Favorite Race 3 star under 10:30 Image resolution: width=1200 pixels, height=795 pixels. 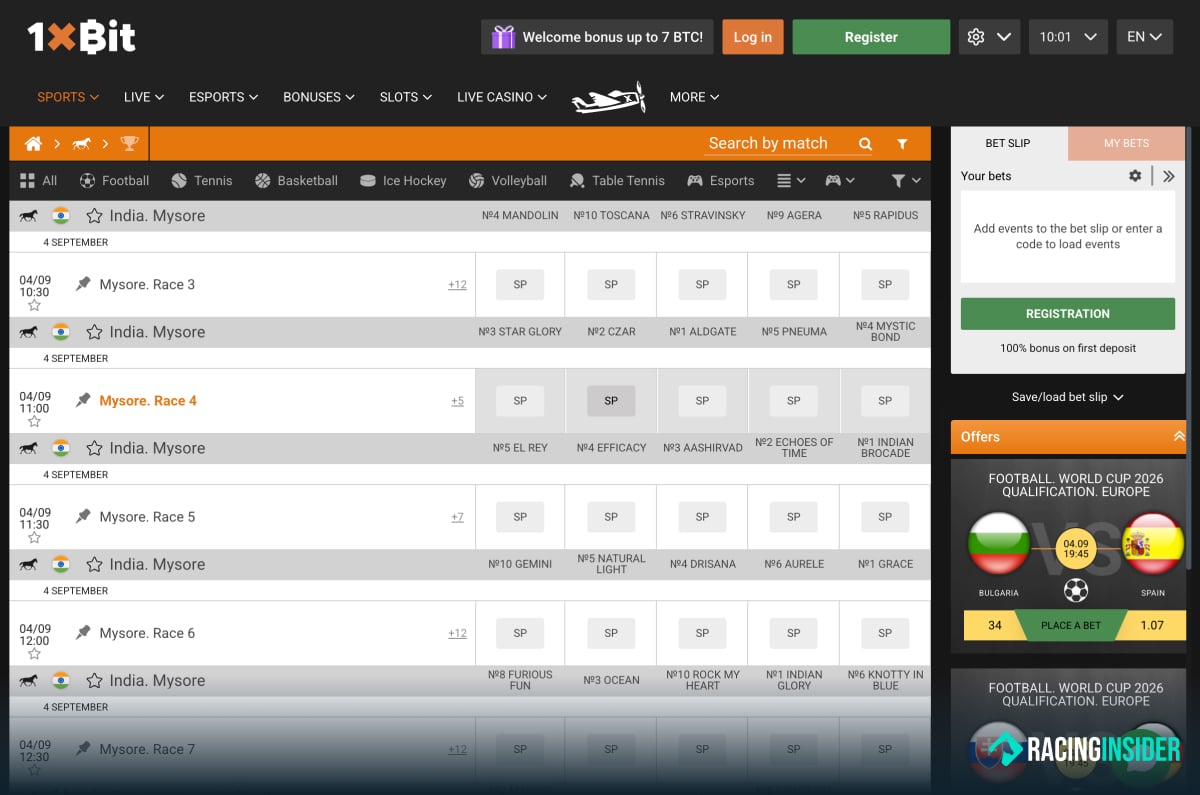[x=34, y=306]
